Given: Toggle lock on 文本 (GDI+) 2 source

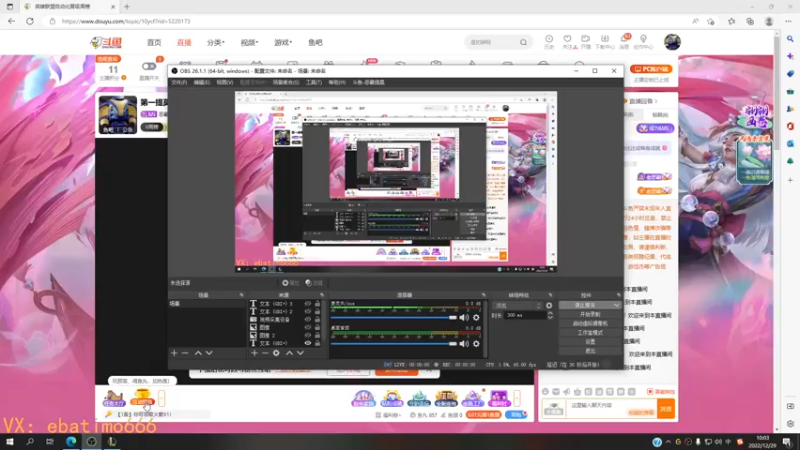Looking at the screenshot, I should click(x=317, y=311).
